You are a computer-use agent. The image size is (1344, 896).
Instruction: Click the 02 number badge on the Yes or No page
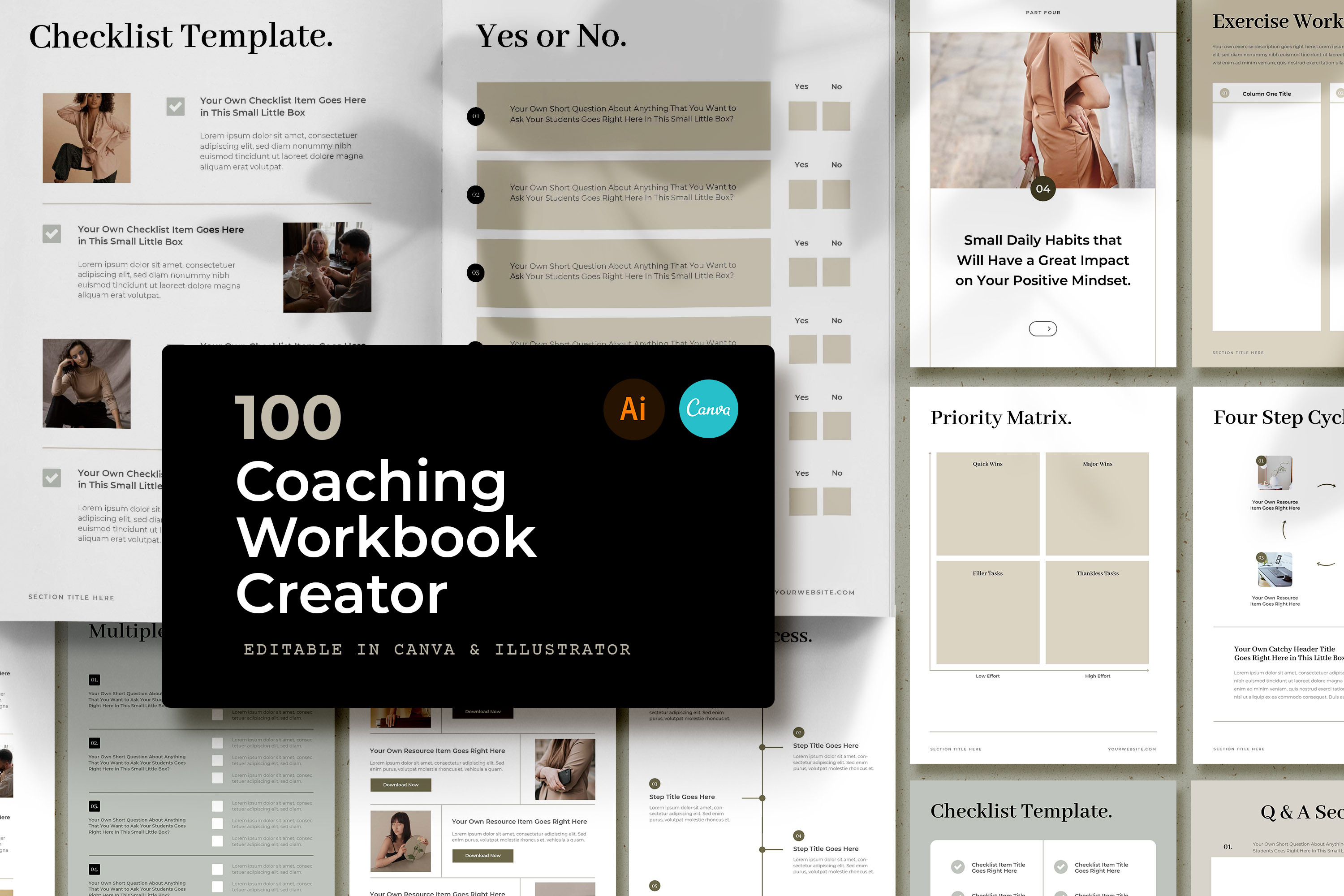[x=475, y=195]
